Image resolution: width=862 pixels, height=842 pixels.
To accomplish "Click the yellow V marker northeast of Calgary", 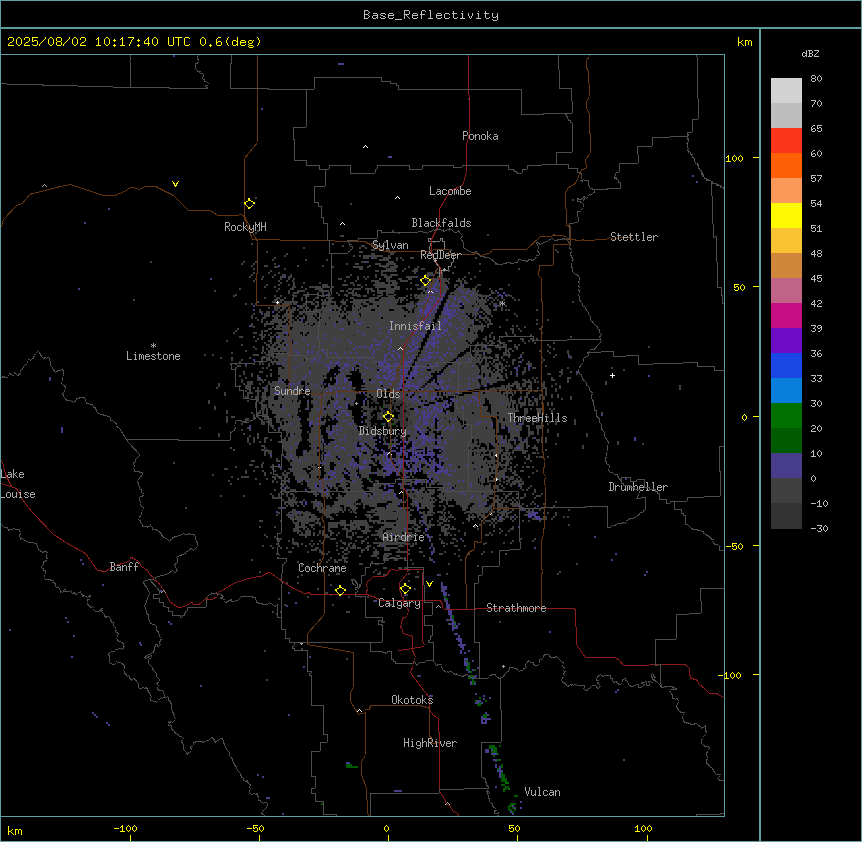I will (429, 584).
